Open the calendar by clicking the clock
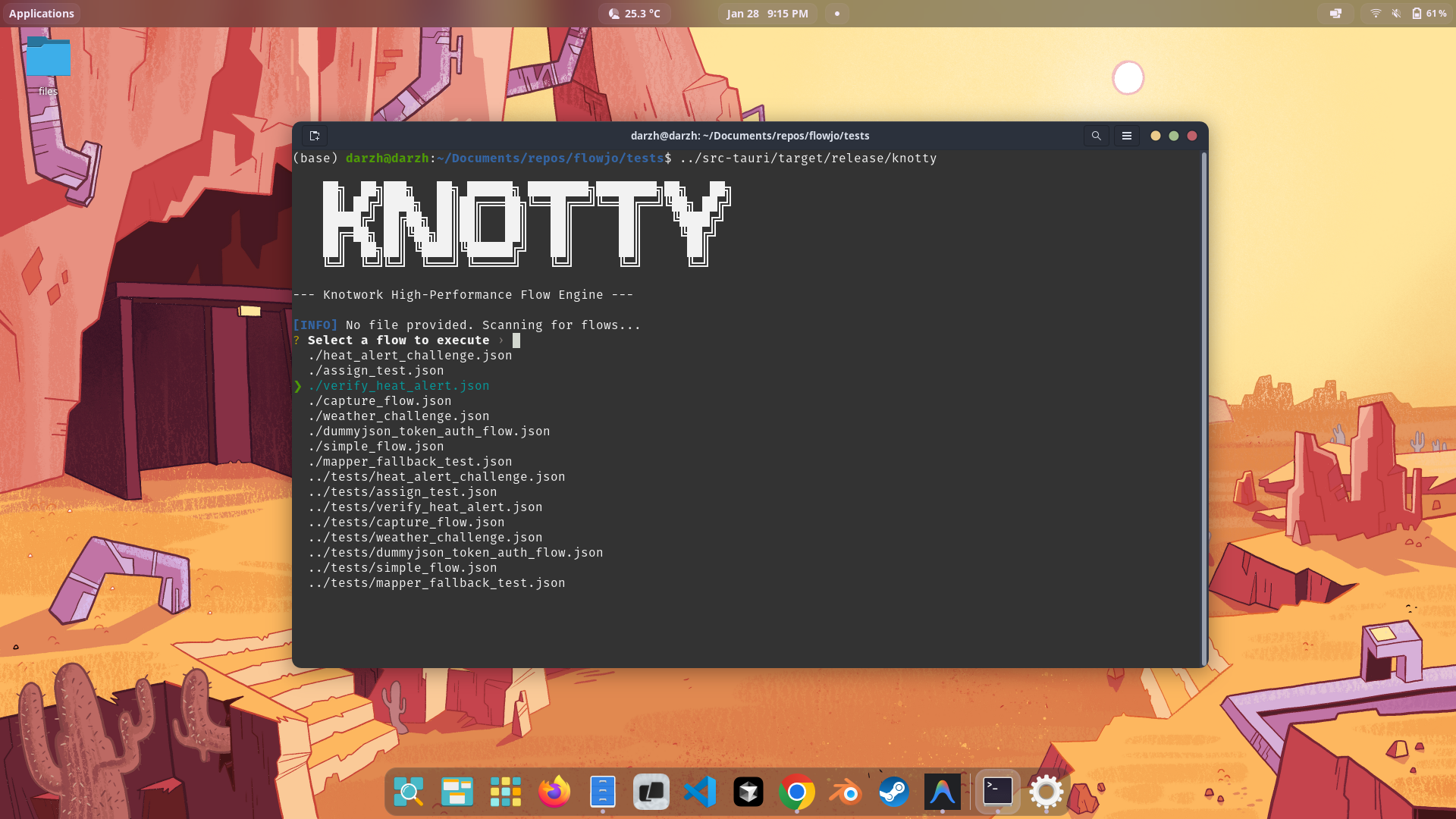The width and height of the screenshot is (1456, 819). pos(767,13)
